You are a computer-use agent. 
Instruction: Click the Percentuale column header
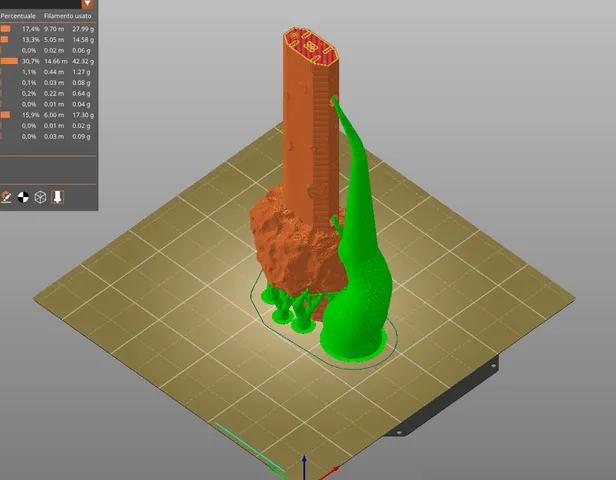18,16
